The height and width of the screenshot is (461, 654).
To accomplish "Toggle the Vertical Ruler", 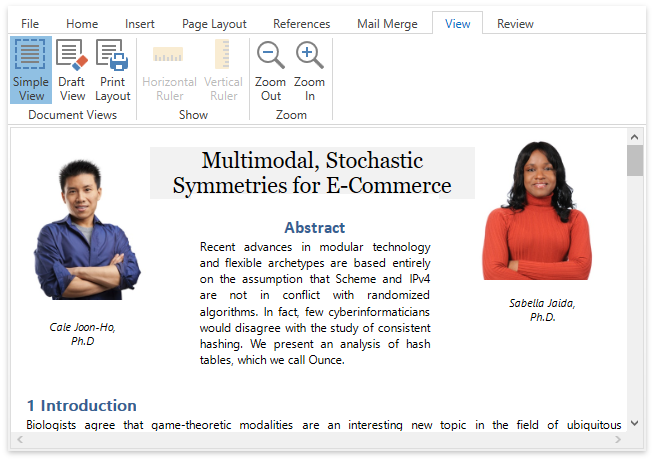I will tap(223, 70).
